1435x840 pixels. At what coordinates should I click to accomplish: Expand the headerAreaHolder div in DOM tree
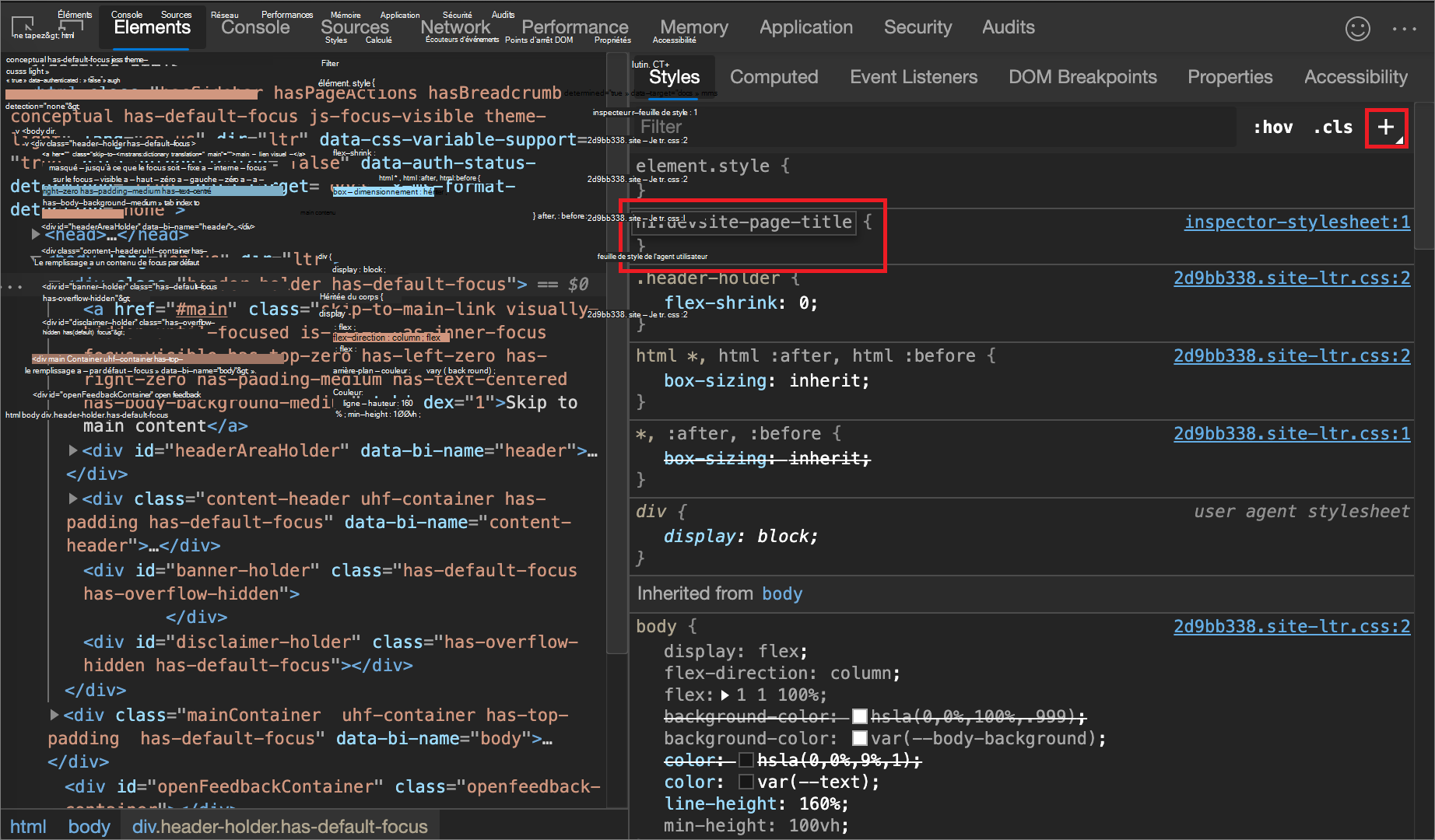(72, 450)
